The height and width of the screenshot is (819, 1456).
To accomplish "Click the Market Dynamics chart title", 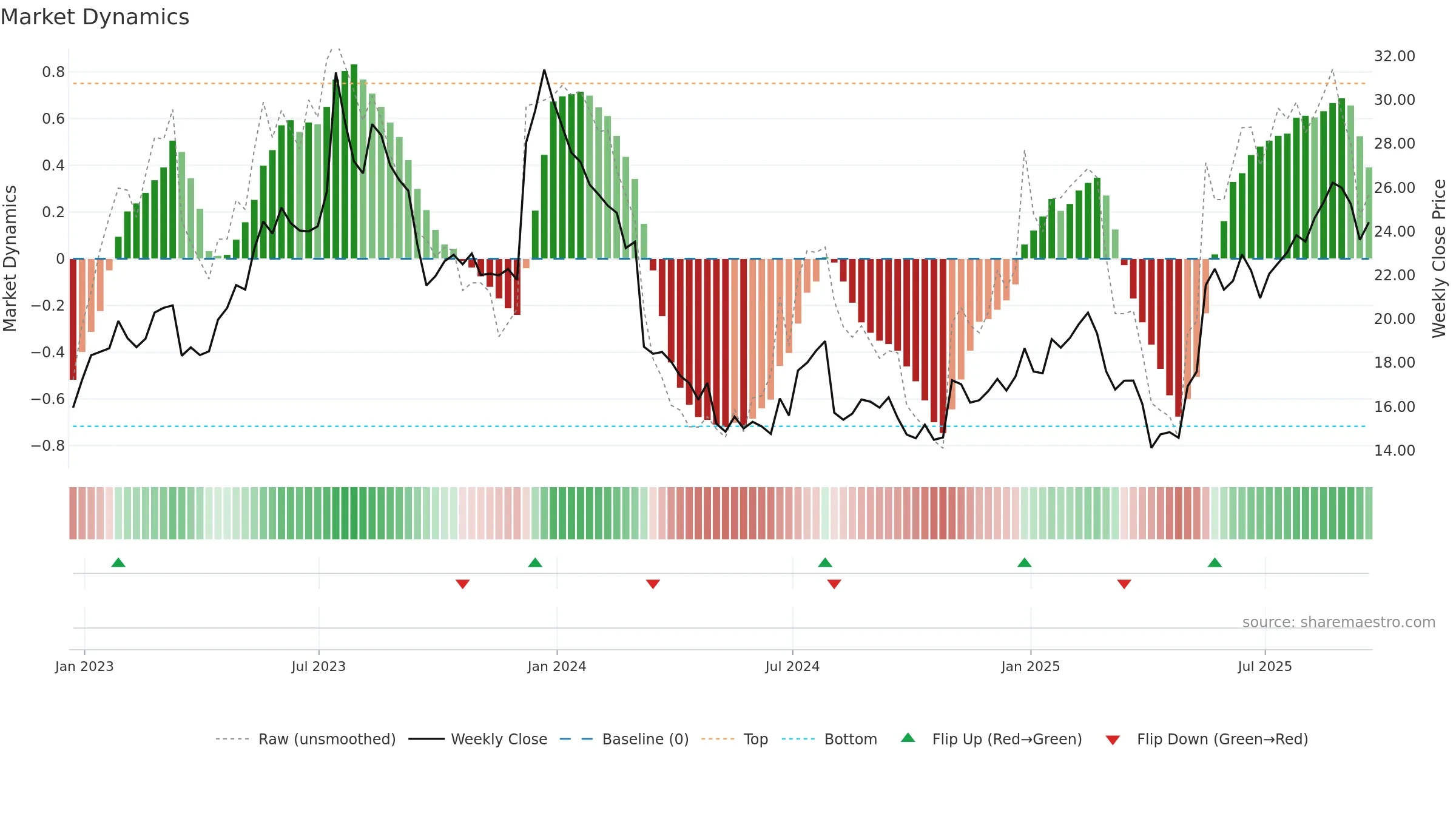I will point(95,17).
